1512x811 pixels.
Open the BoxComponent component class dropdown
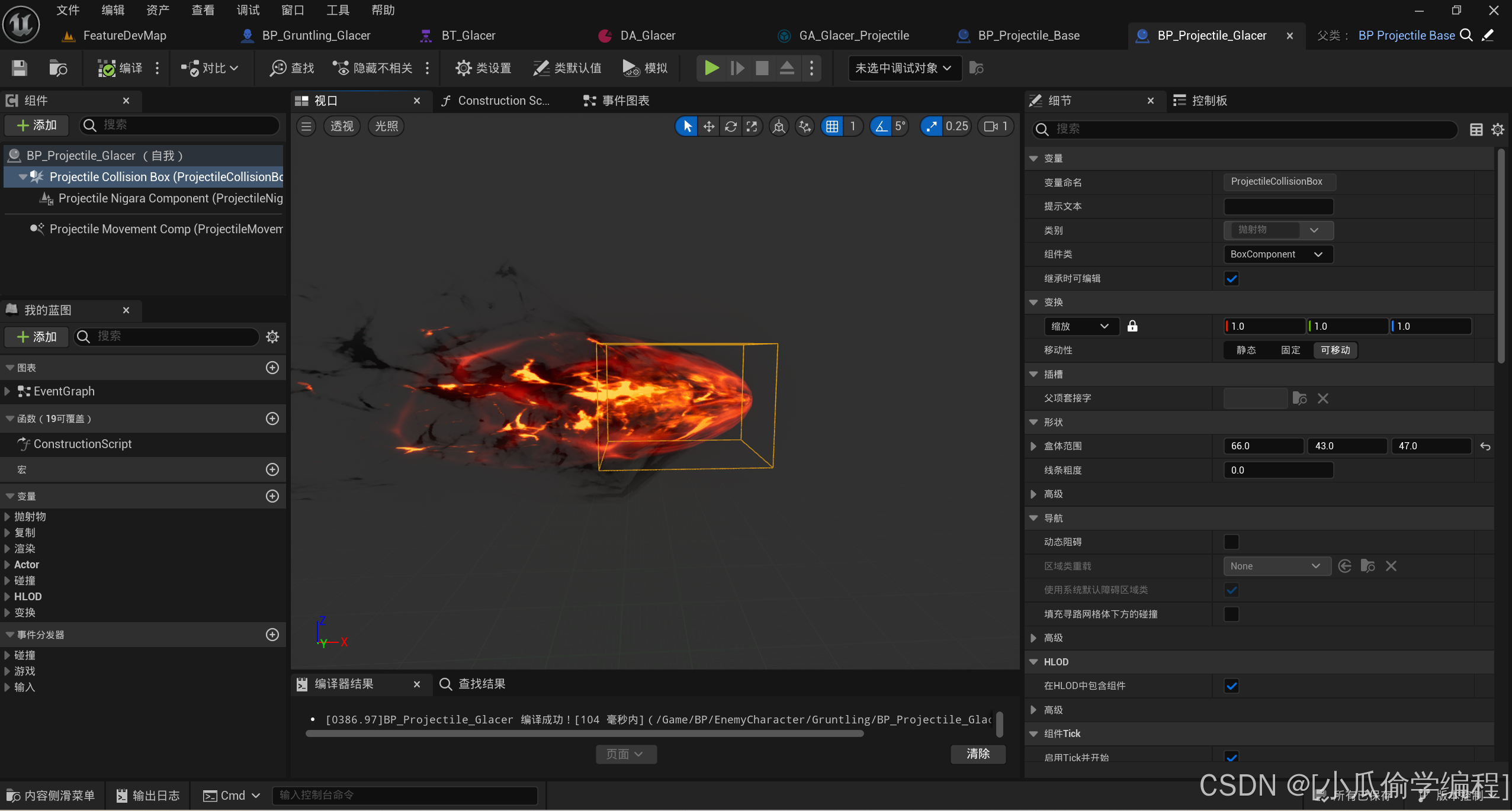1277,254
